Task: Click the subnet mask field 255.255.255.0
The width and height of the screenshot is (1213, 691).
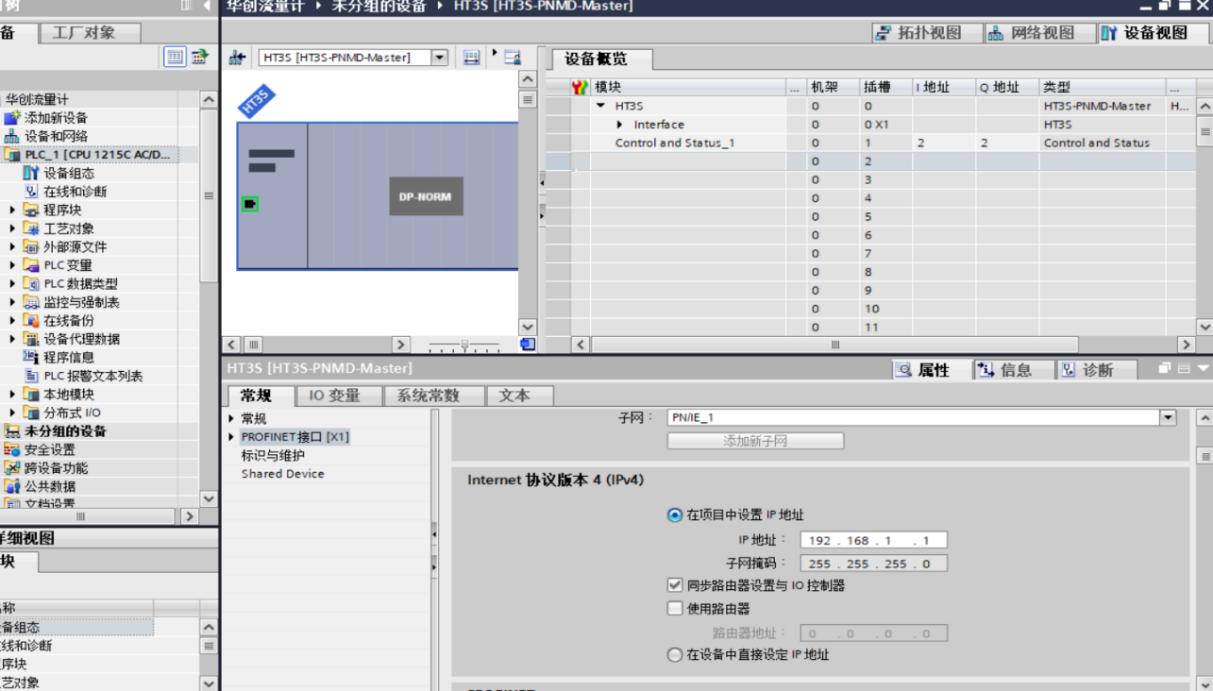Action: pyautogui.click(x=875, y=563)
